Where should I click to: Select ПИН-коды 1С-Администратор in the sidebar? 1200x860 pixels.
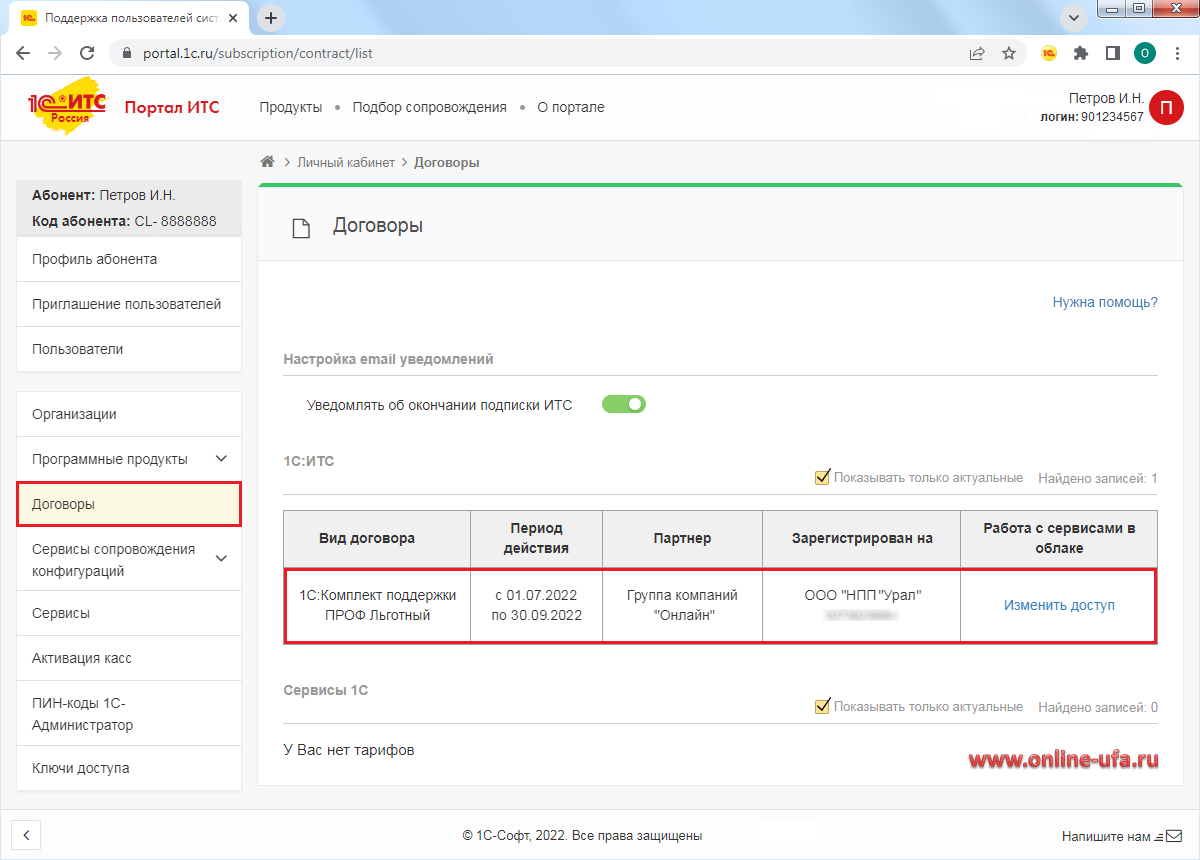tap(129, 713)
